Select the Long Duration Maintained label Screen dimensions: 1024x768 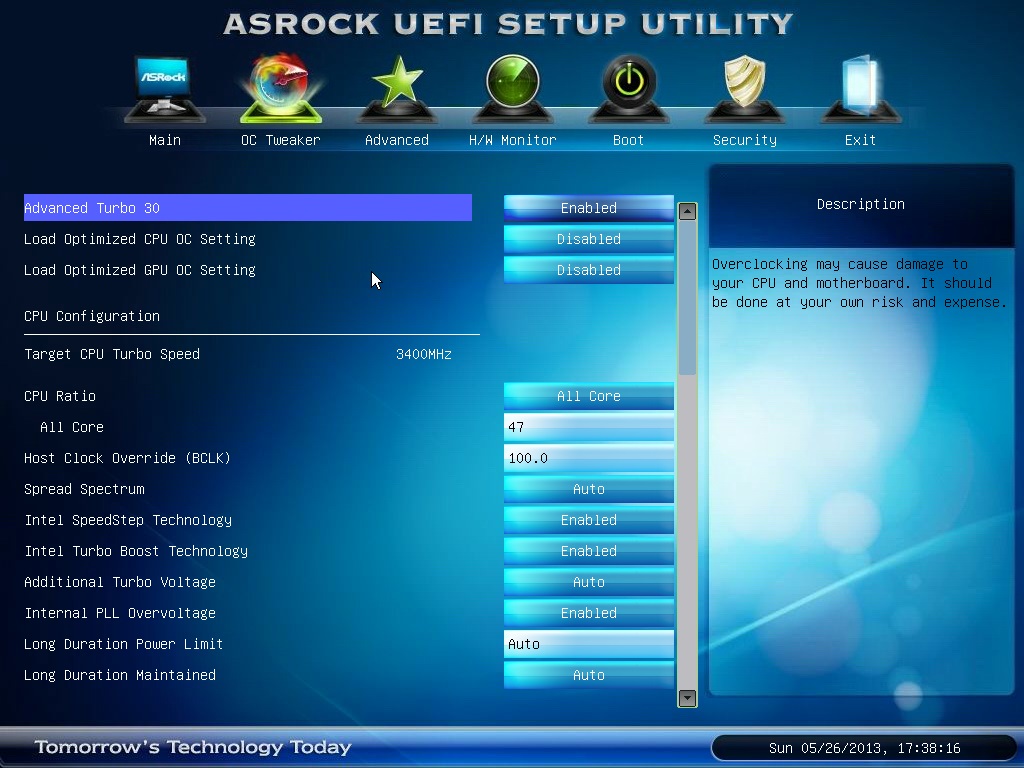120,675
